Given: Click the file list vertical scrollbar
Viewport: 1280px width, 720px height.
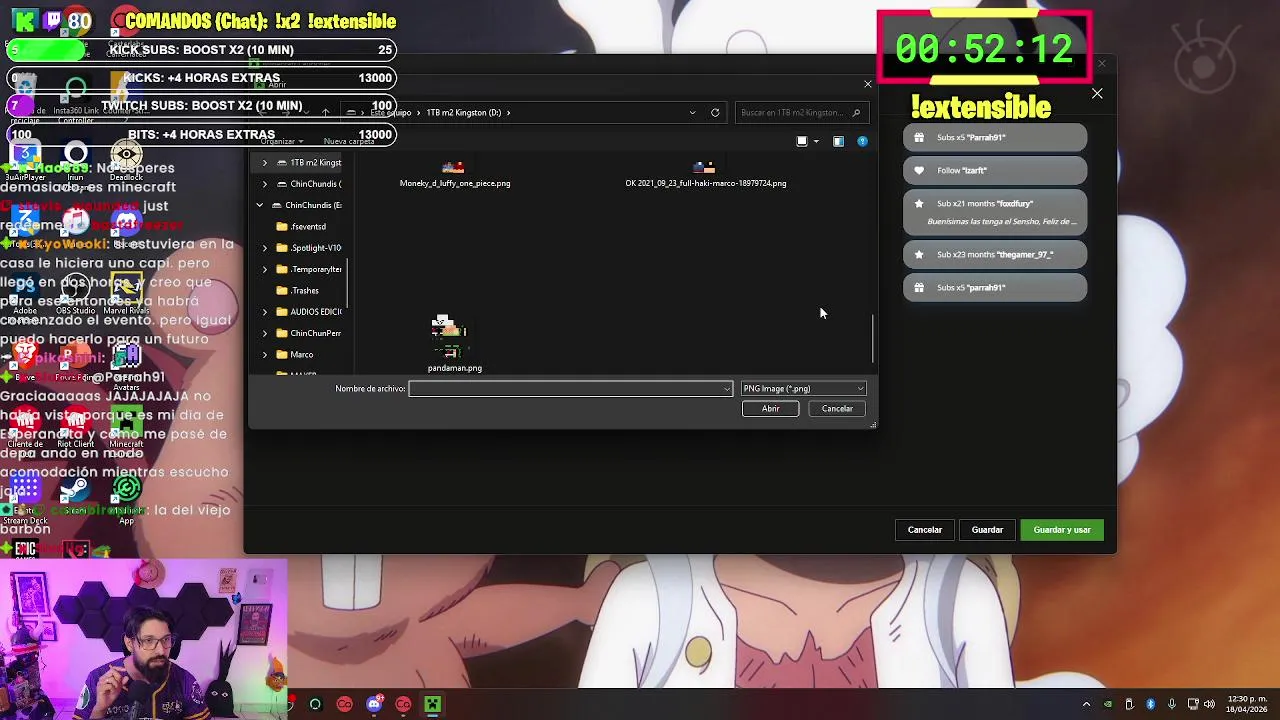Looking at the screenshot, I should click(x=872, y=340).
